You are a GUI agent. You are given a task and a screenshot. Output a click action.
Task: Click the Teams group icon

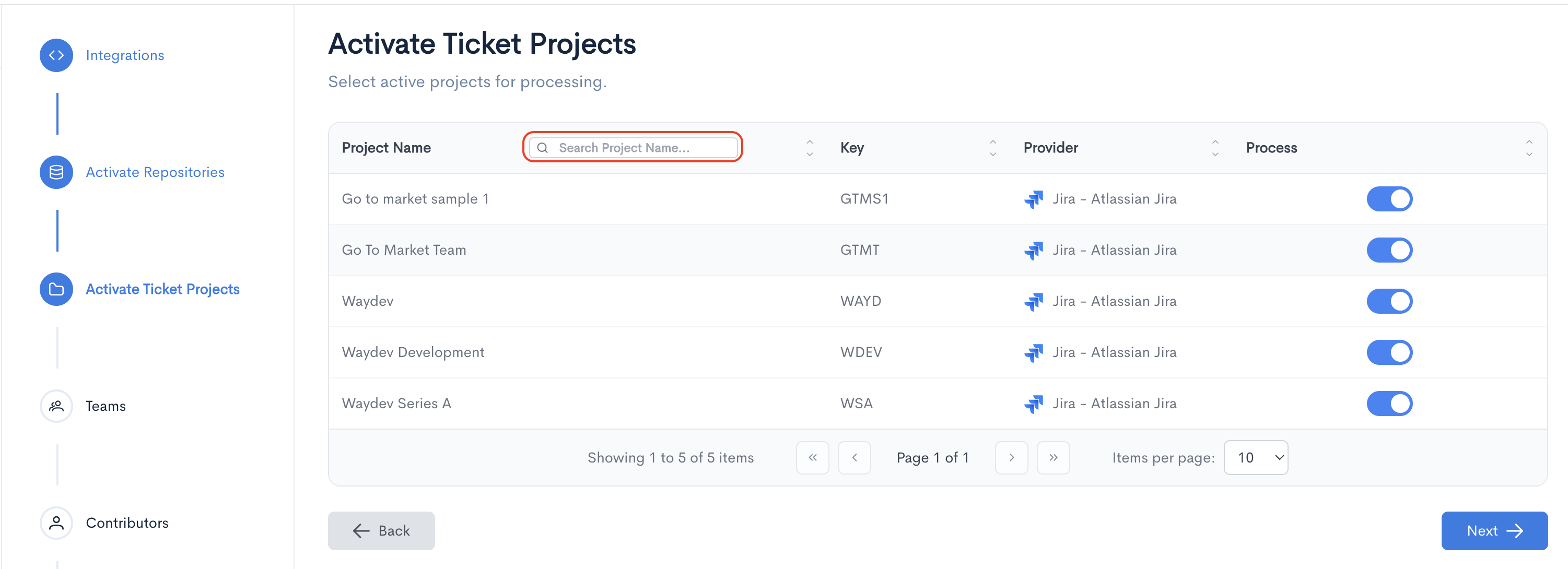point(56,406)
